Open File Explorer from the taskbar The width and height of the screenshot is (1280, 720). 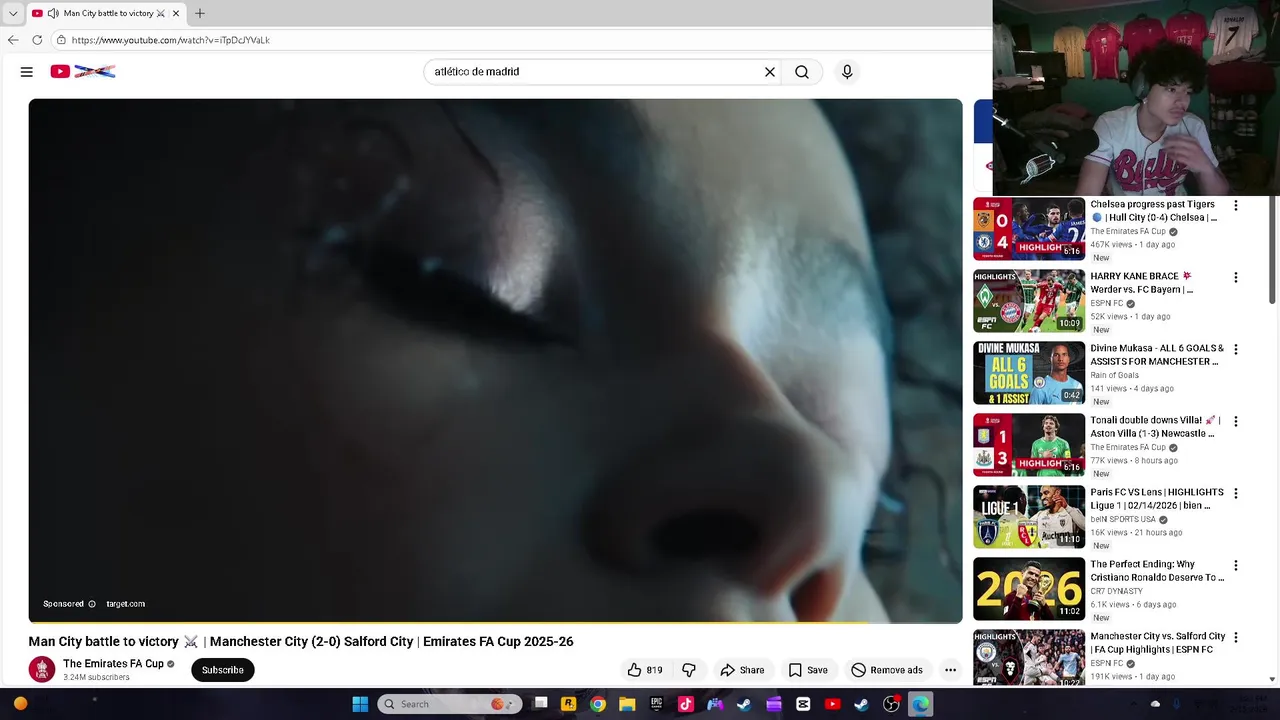pos(627,704)
